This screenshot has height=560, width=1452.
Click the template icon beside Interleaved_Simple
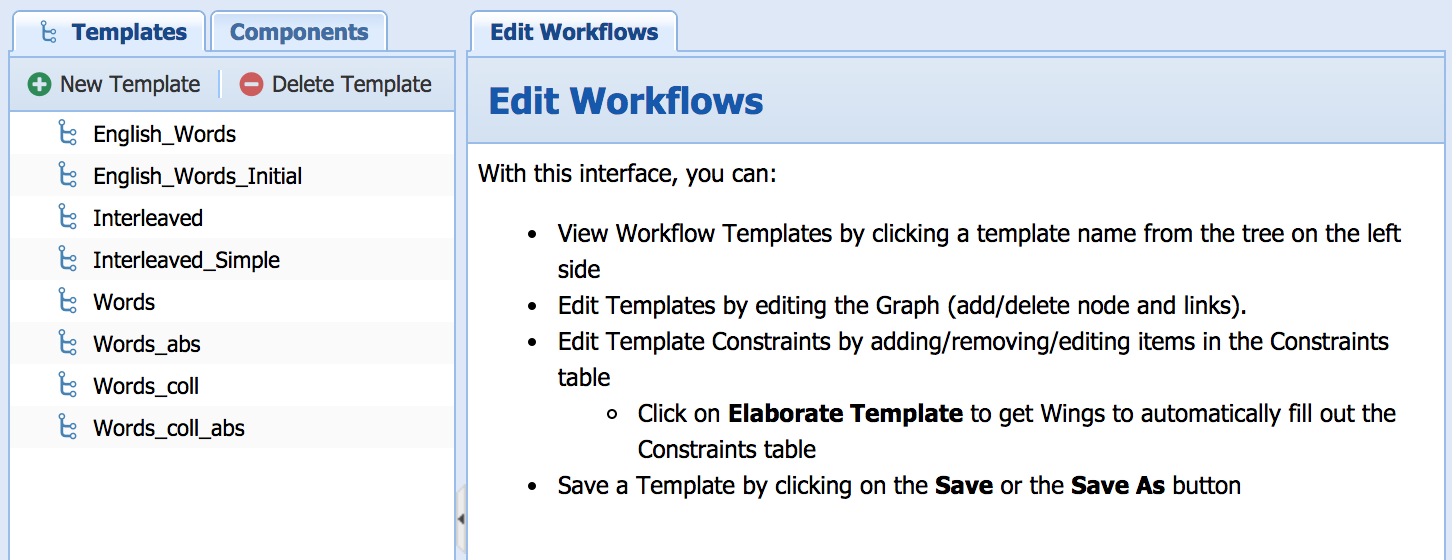pos(68,260)
